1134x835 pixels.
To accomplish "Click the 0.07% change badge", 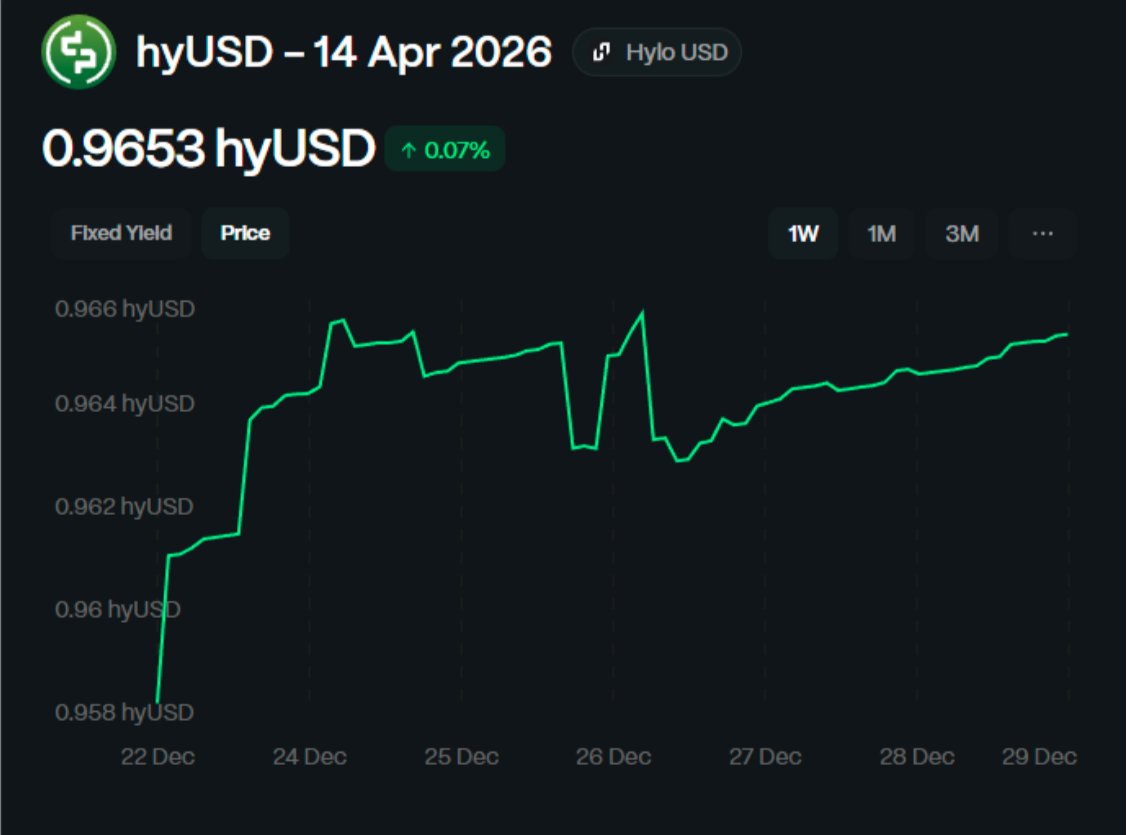I will tap(445, 150).
